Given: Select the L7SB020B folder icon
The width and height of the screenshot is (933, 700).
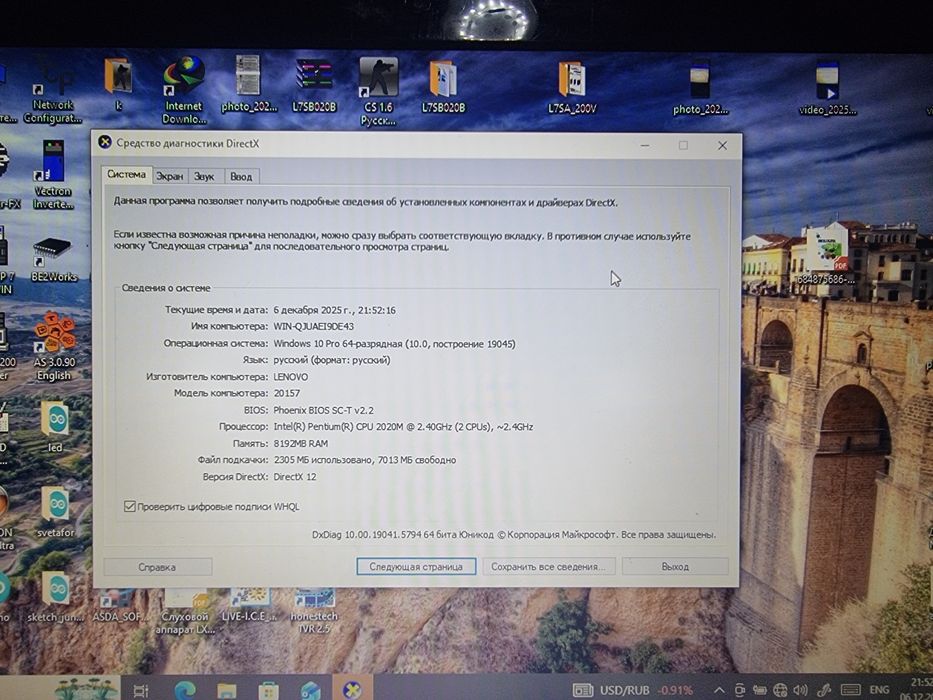Looking at the screenshot, I should pos(444,86).
